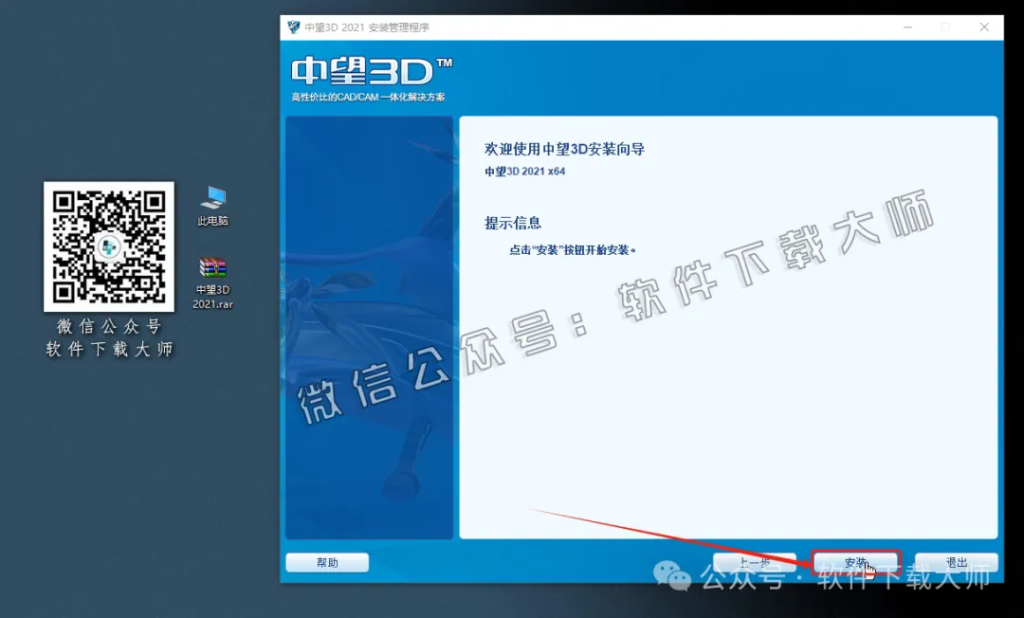Click the installer logo tagline 高性价比的CAD/CAM一体化解决方案
The image size is (1024, 618).
click(369, 98)
